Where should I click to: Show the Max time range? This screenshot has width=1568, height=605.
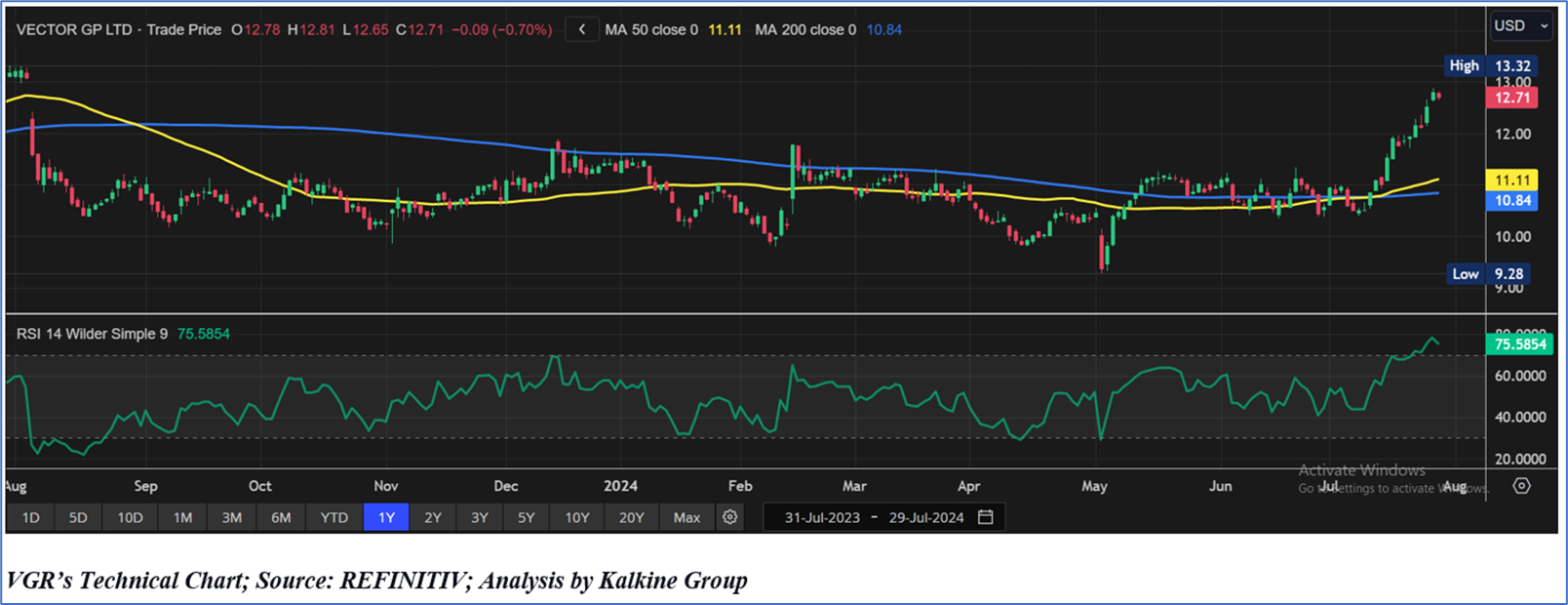pos(686,517)
